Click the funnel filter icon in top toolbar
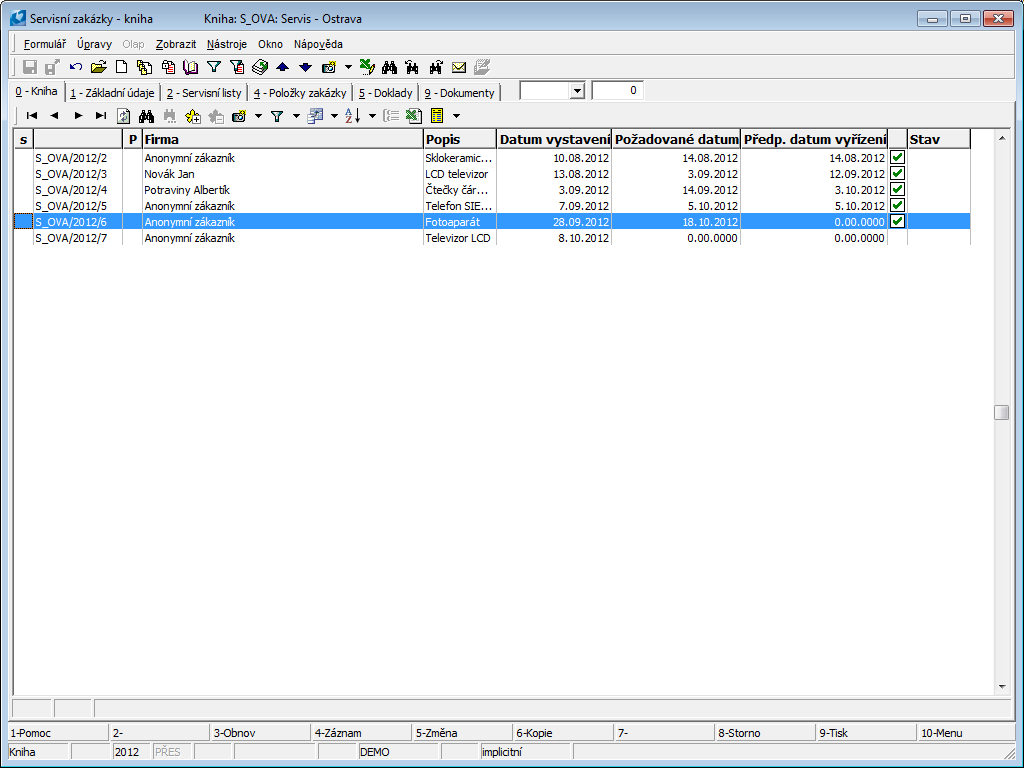Image resolution: width=1024 pixels, height=768 pixels. point(213,67)
